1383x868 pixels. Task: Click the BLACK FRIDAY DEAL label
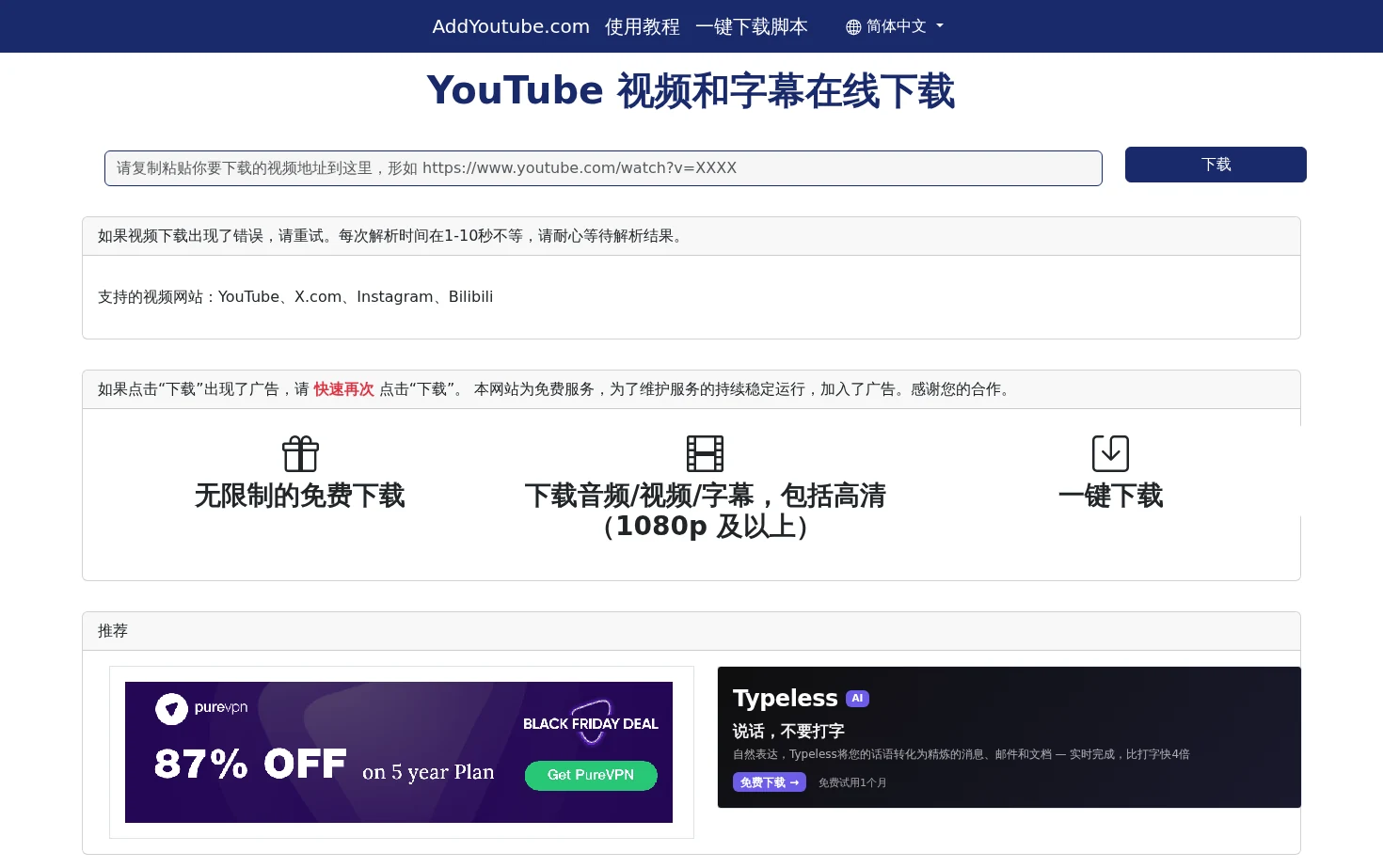[591, 724]
